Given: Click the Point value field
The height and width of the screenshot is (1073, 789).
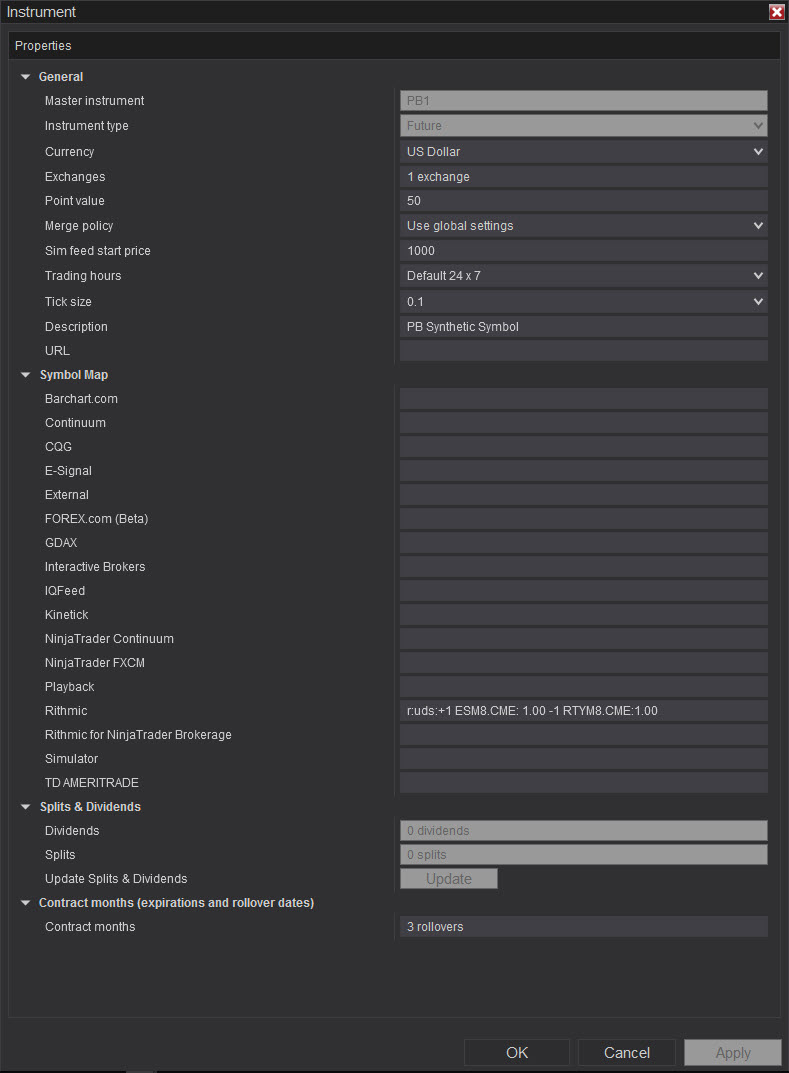Looking at the screenshot, I should click(583, 201).
